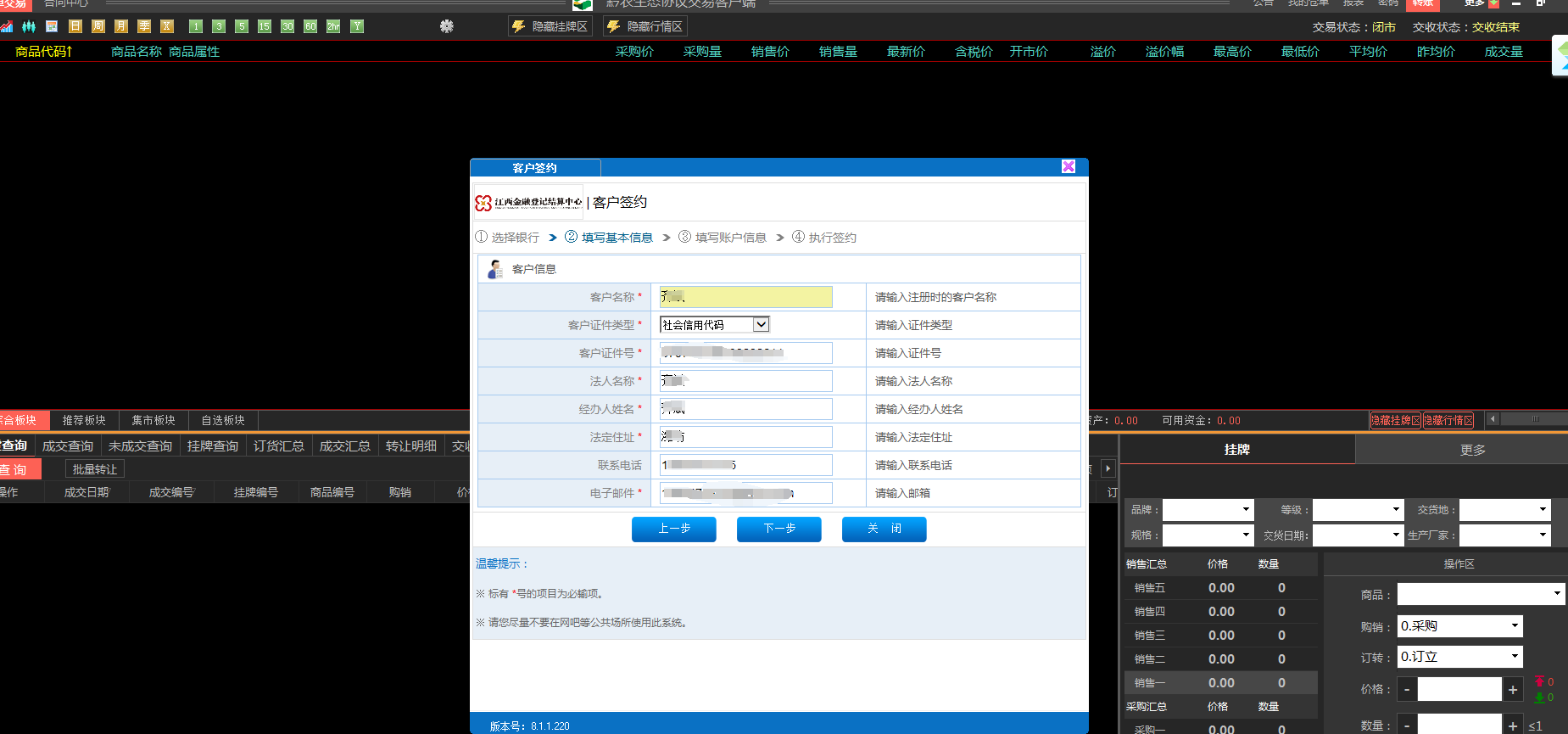Image resolution: width=1568 pixels, height=734 pixels.
Task: Switch to monthly period 月 icon
Action: coord(120,26)
